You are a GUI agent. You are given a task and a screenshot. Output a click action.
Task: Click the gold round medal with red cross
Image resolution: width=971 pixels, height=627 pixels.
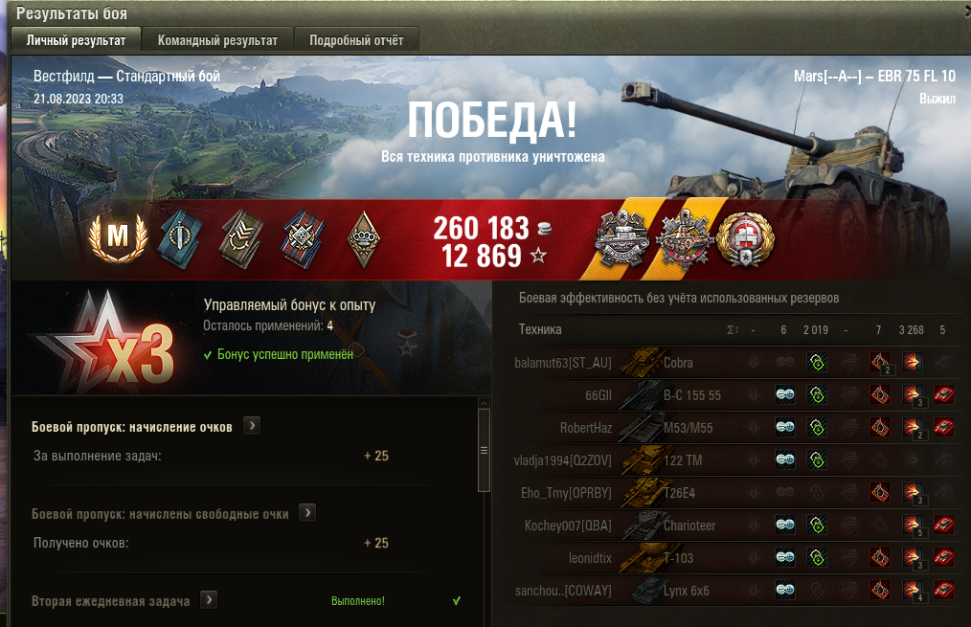(745, 239)
